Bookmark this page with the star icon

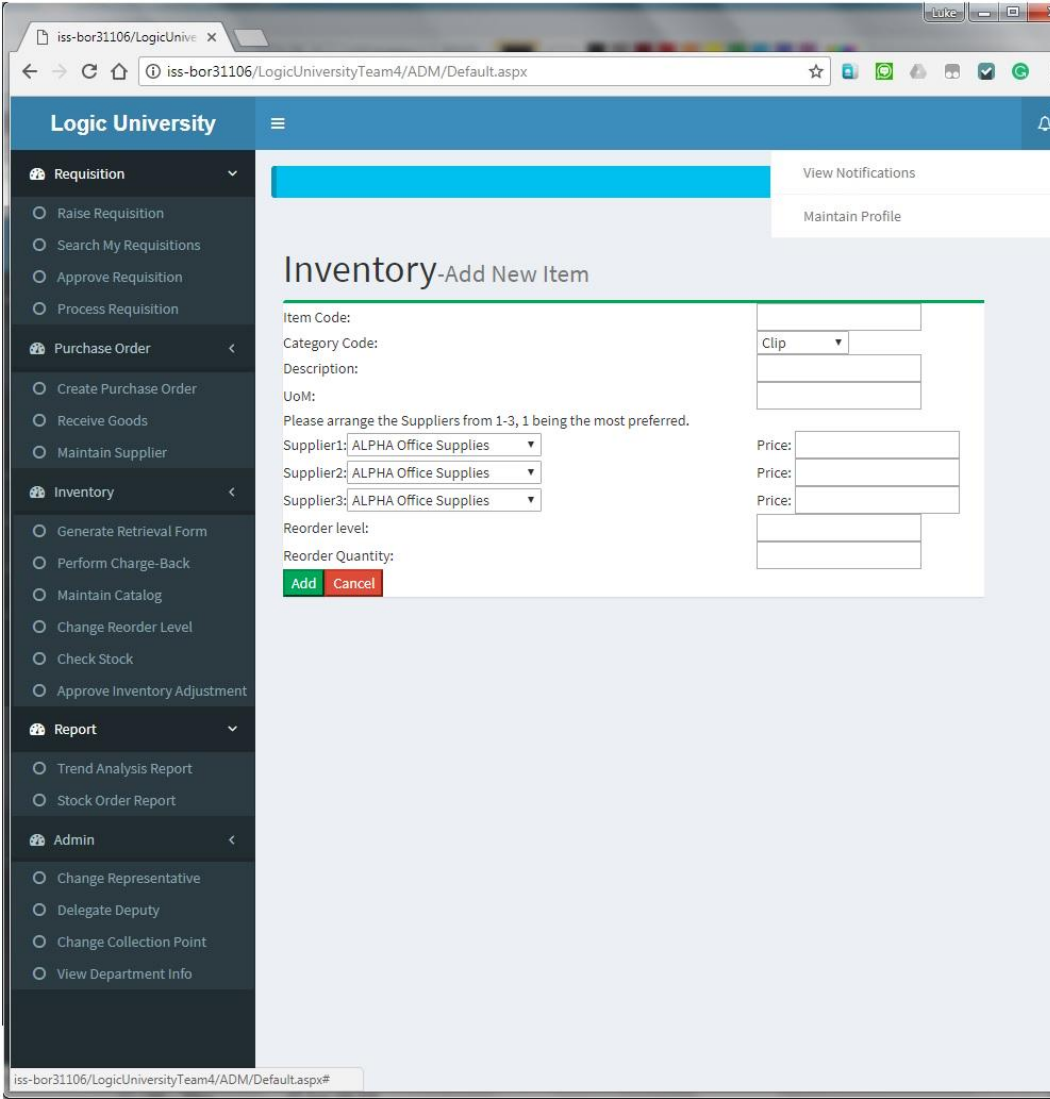(x=815, y=71)
